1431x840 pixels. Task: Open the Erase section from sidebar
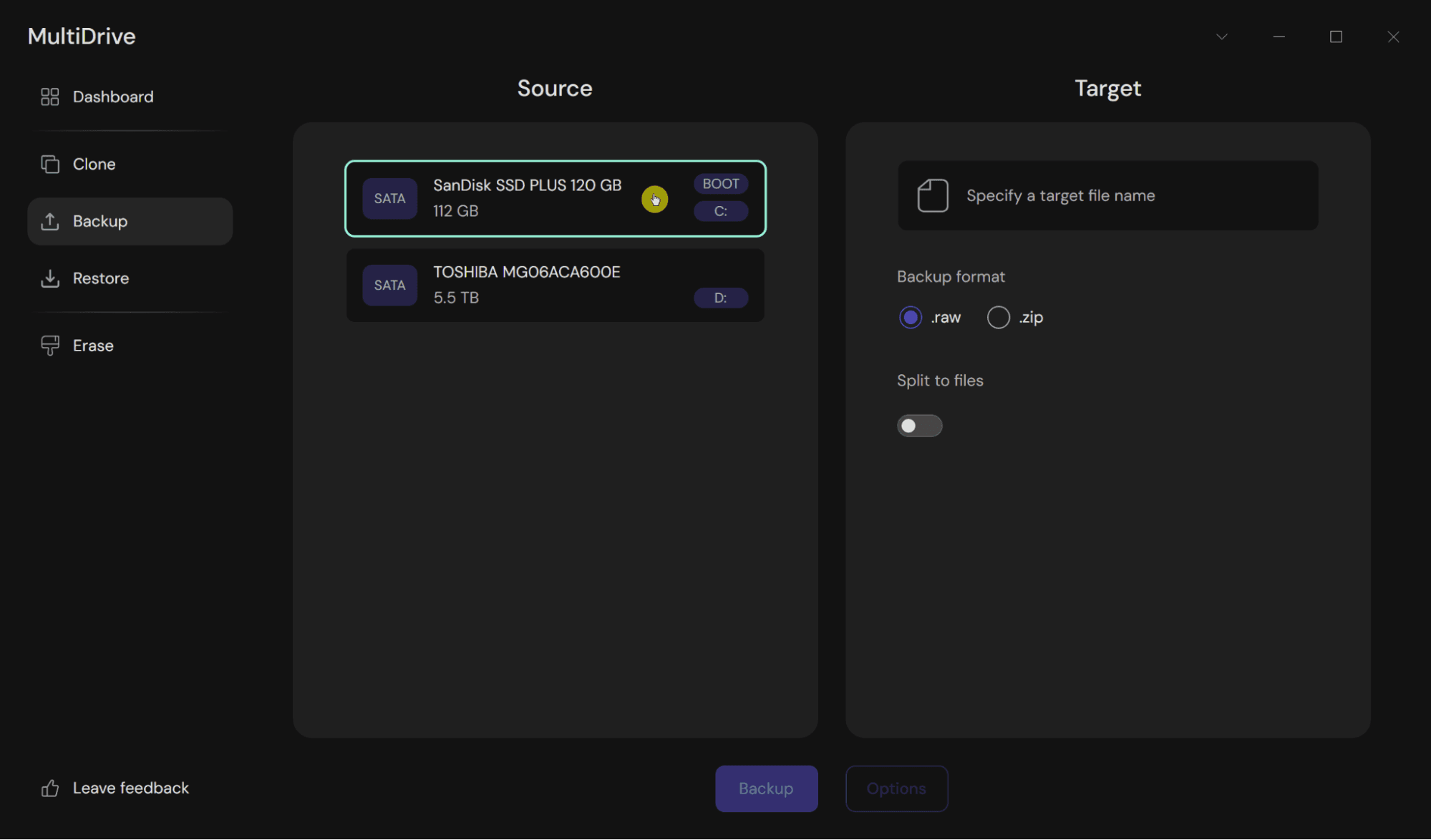(92, 345)
